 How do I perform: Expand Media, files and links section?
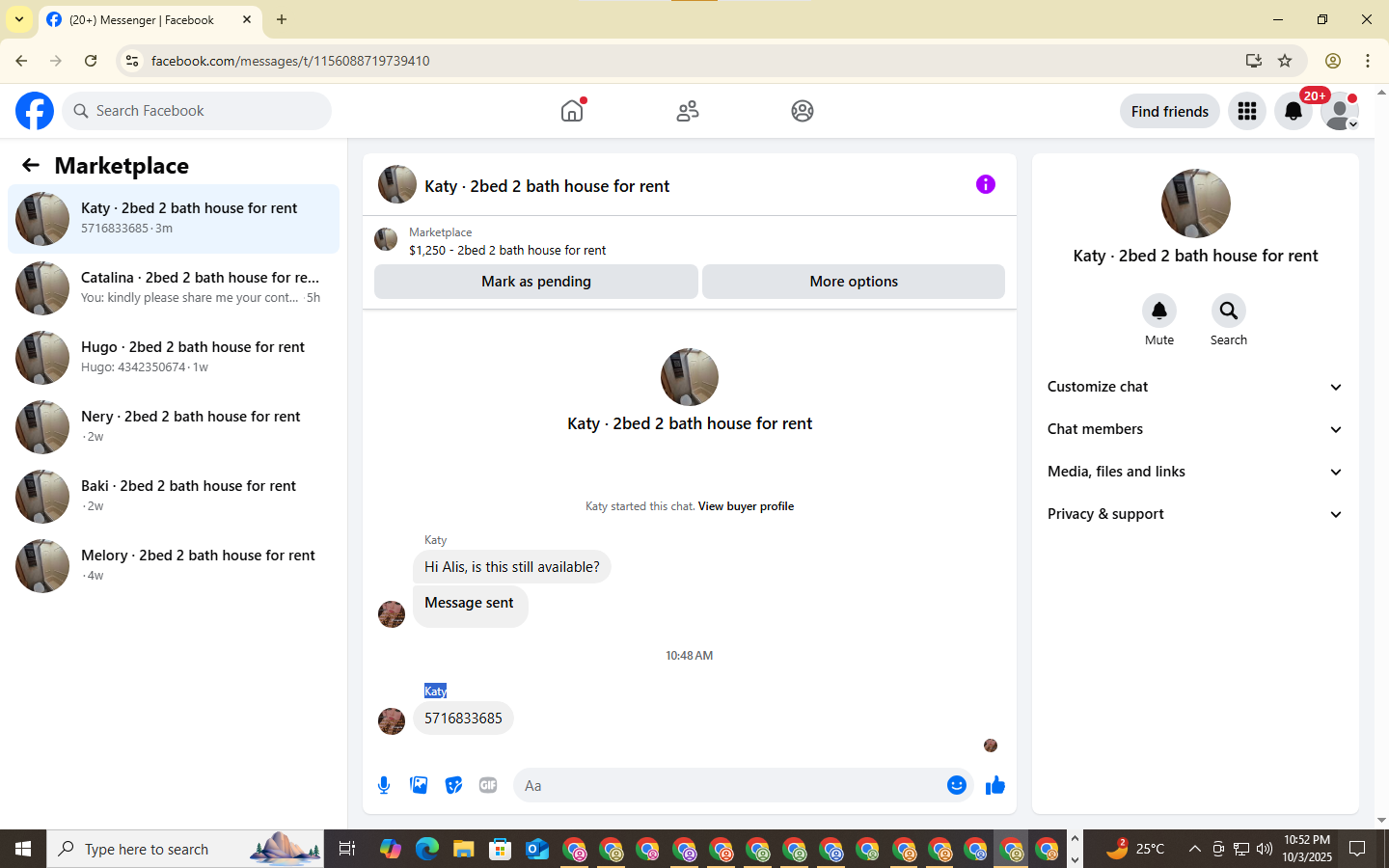pos(1195,472)
